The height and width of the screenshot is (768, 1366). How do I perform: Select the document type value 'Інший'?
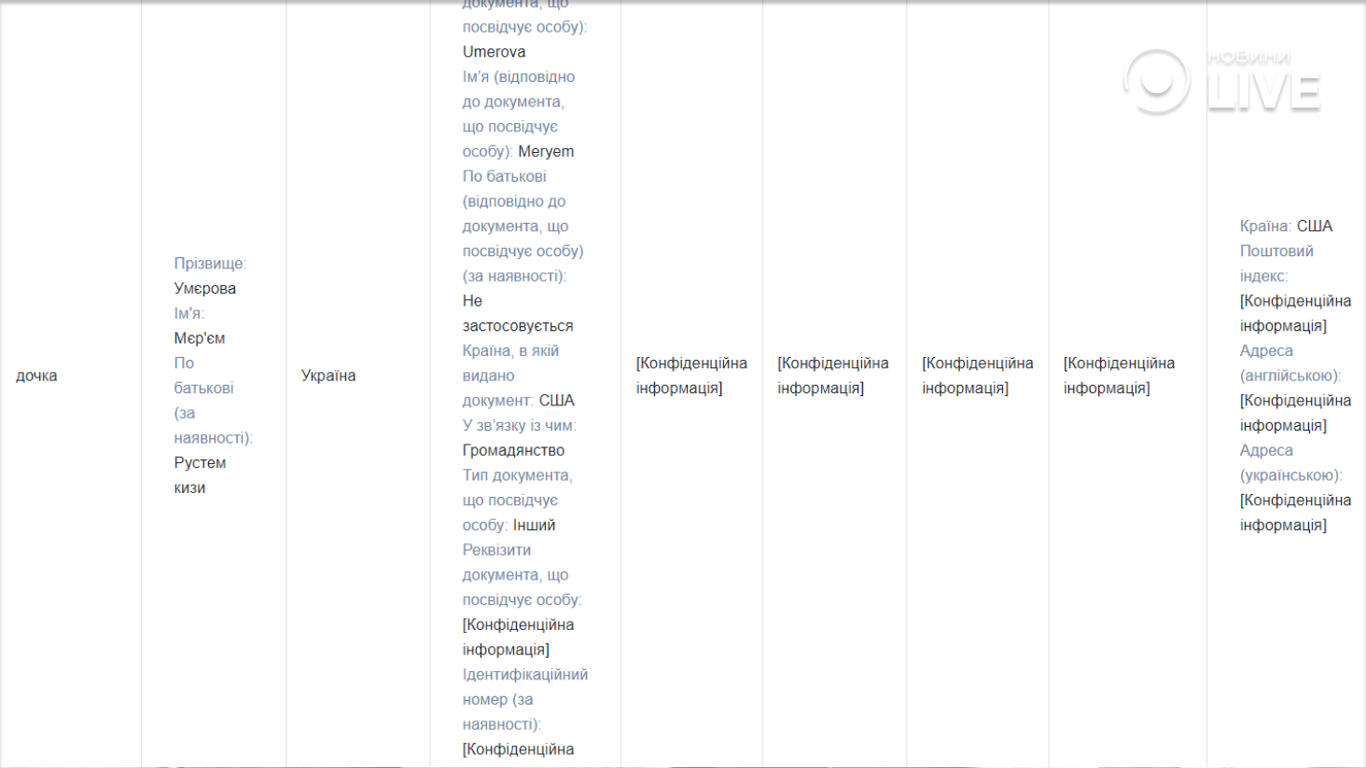[x=534, y=525]
